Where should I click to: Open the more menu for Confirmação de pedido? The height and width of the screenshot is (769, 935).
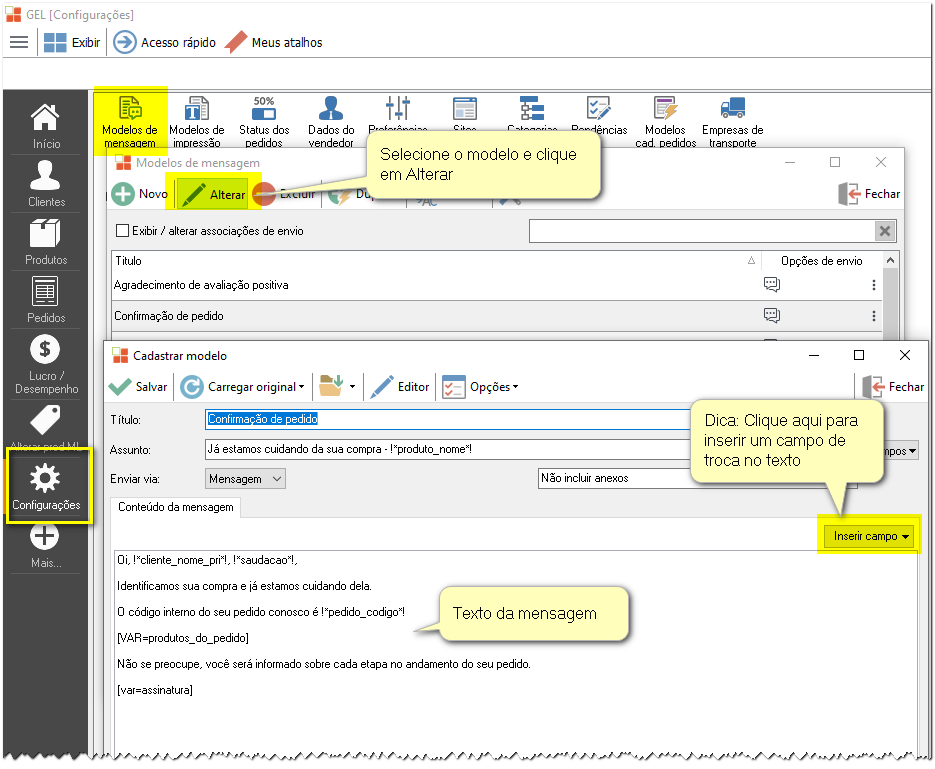874,316
